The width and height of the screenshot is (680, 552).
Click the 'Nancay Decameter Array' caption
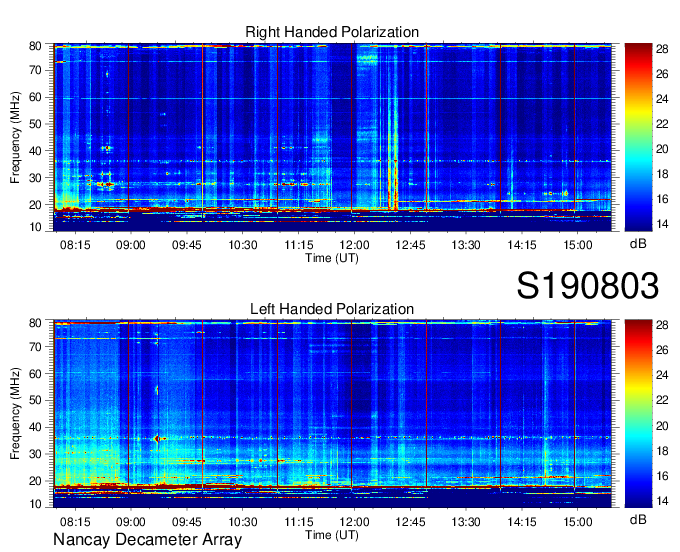(x=147, y=540)
